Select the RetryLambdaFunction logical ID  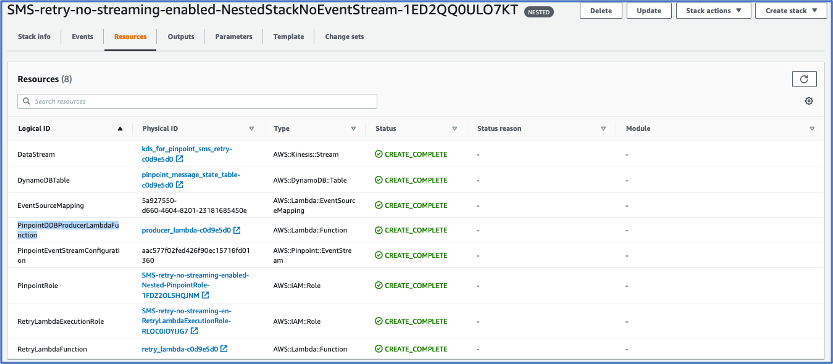(52, 349)
